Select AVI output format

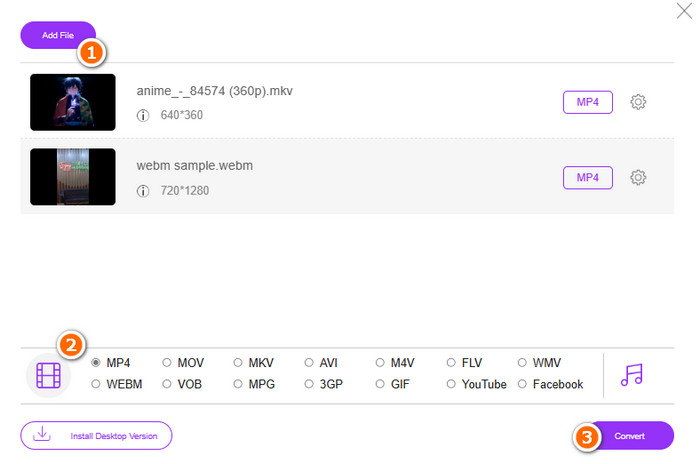309,363
